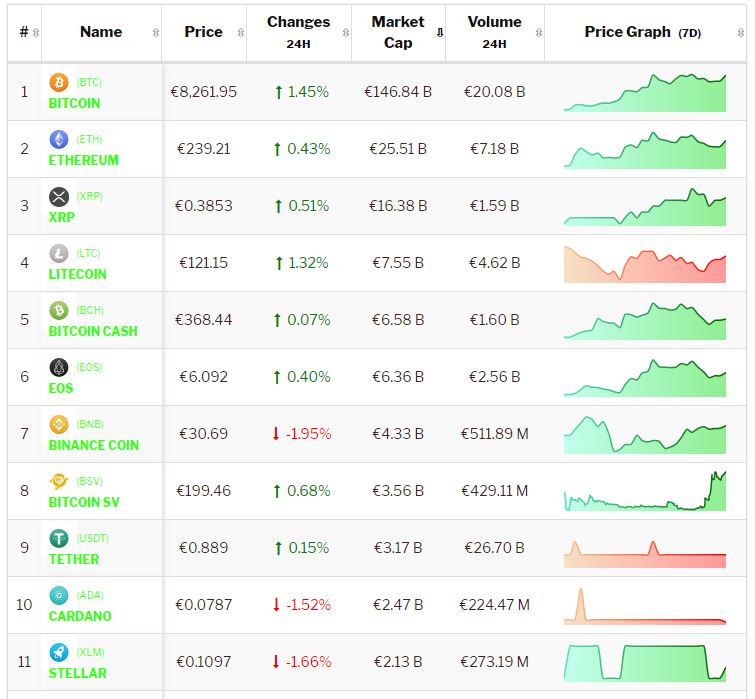Open the BITCOIN coin link

pyautogui.click(x=74, y=103)
